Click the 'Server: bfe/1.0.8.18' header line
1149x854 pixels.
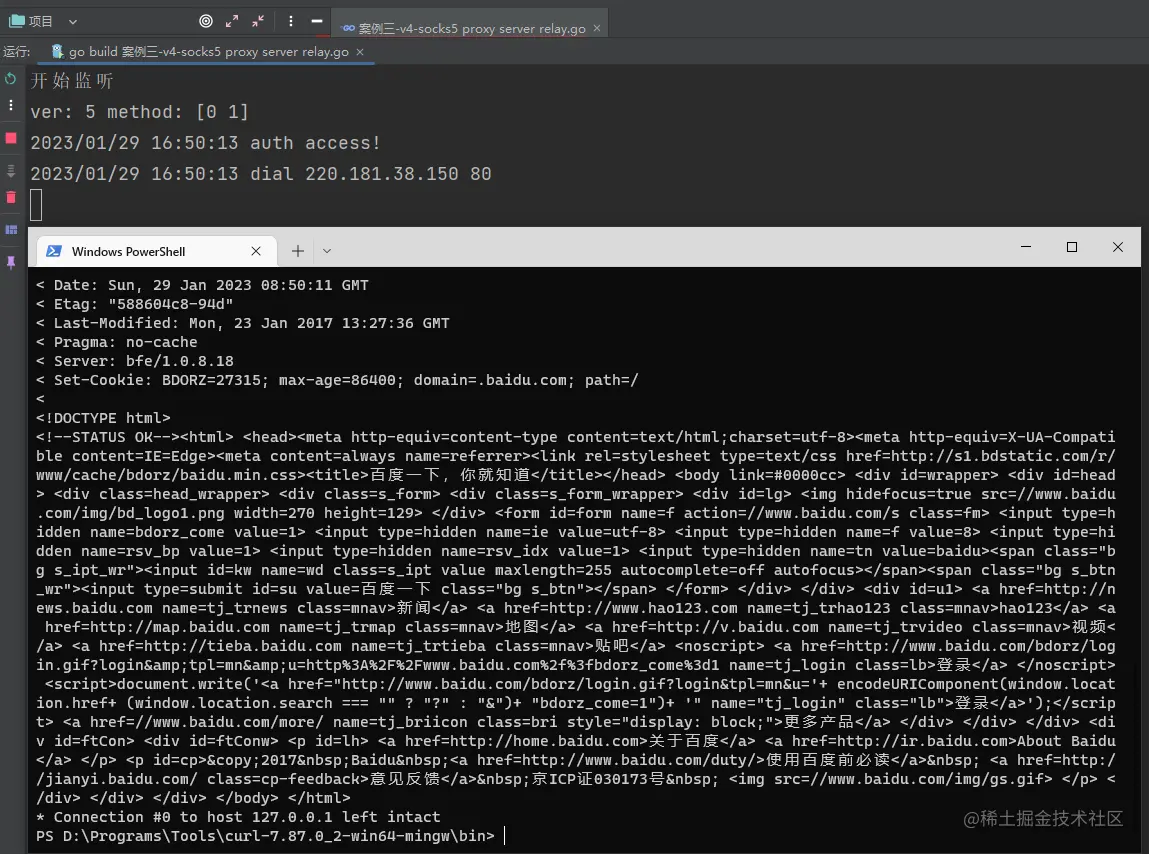coord(135,361)
